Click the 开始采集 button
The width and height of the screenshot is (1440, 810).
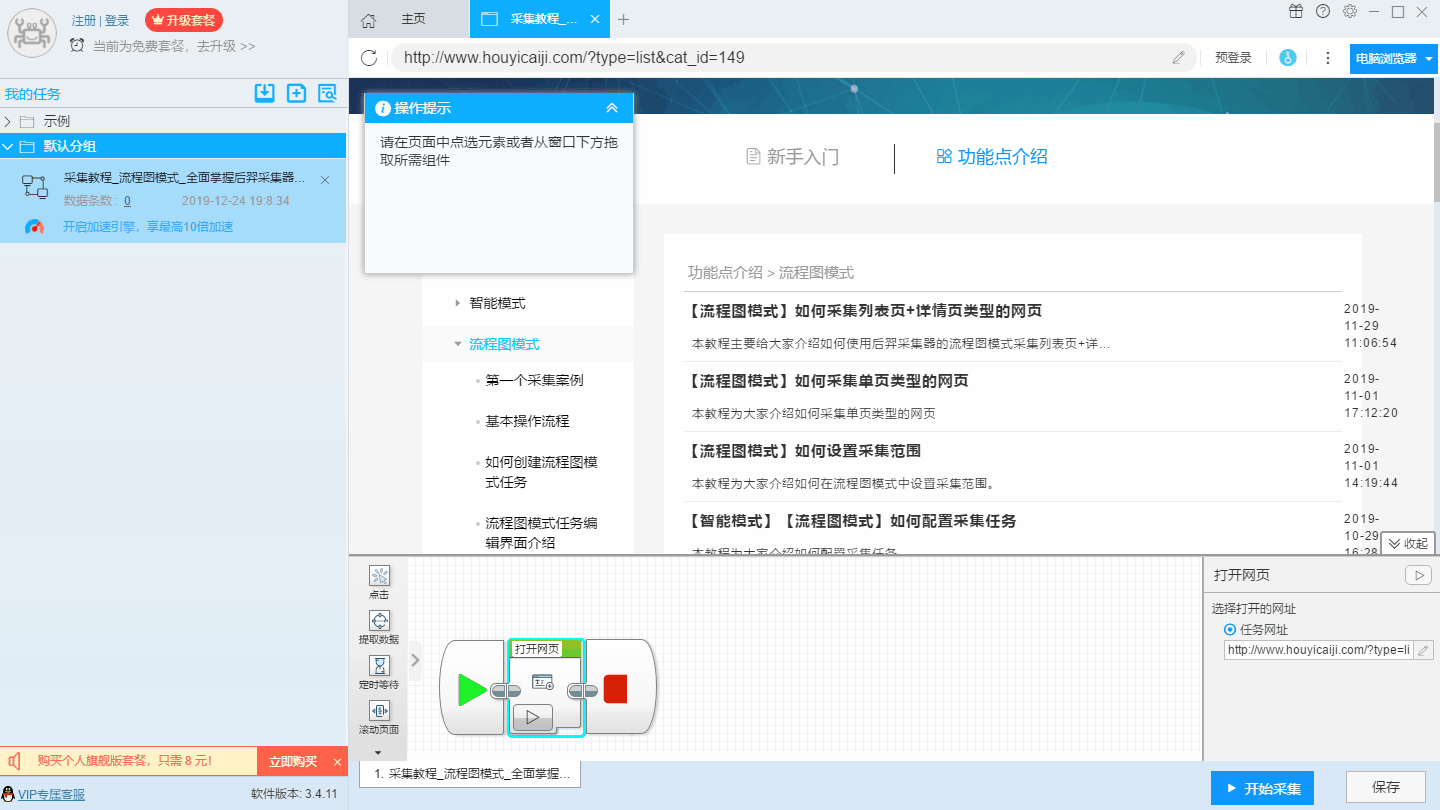[x=1262, y=788]
